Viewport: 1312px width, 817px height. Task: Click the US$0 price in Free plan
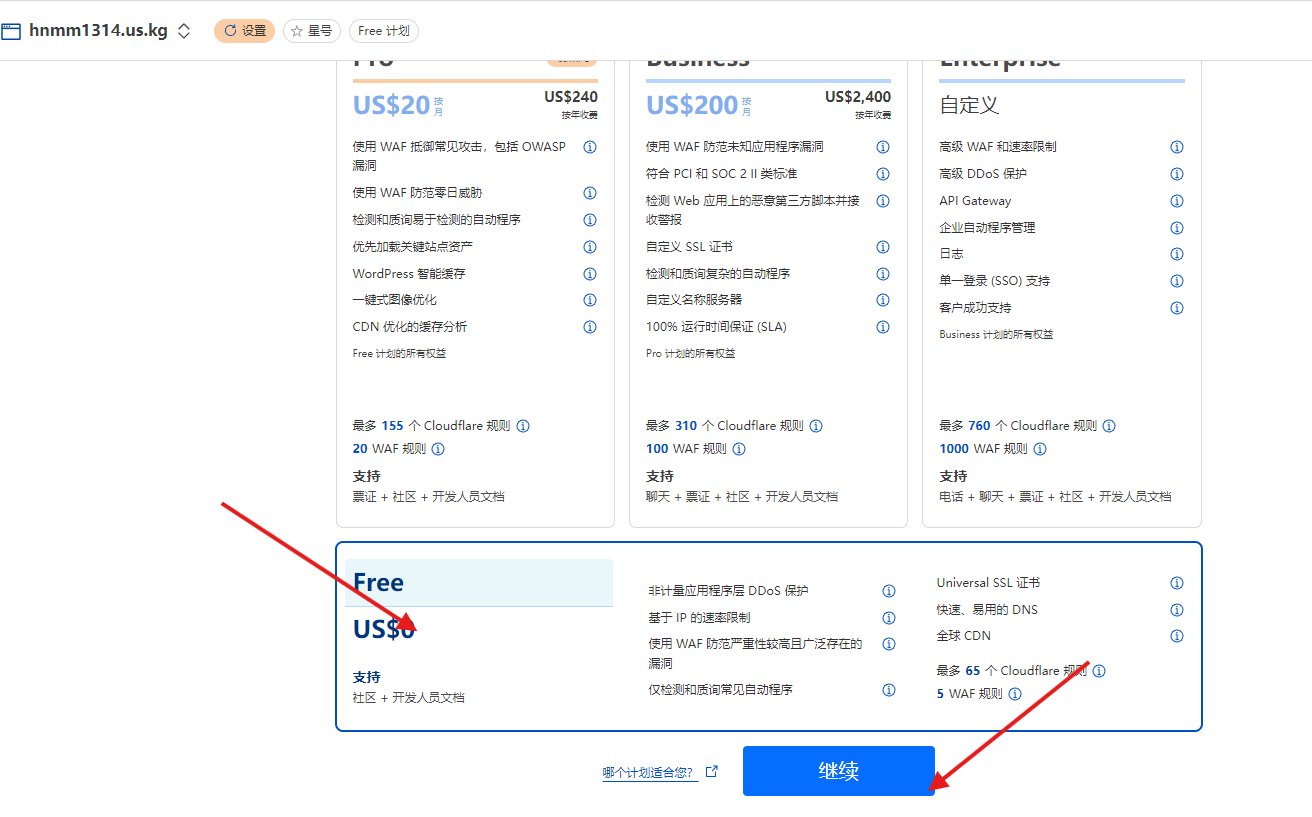(x=384, y=630)
